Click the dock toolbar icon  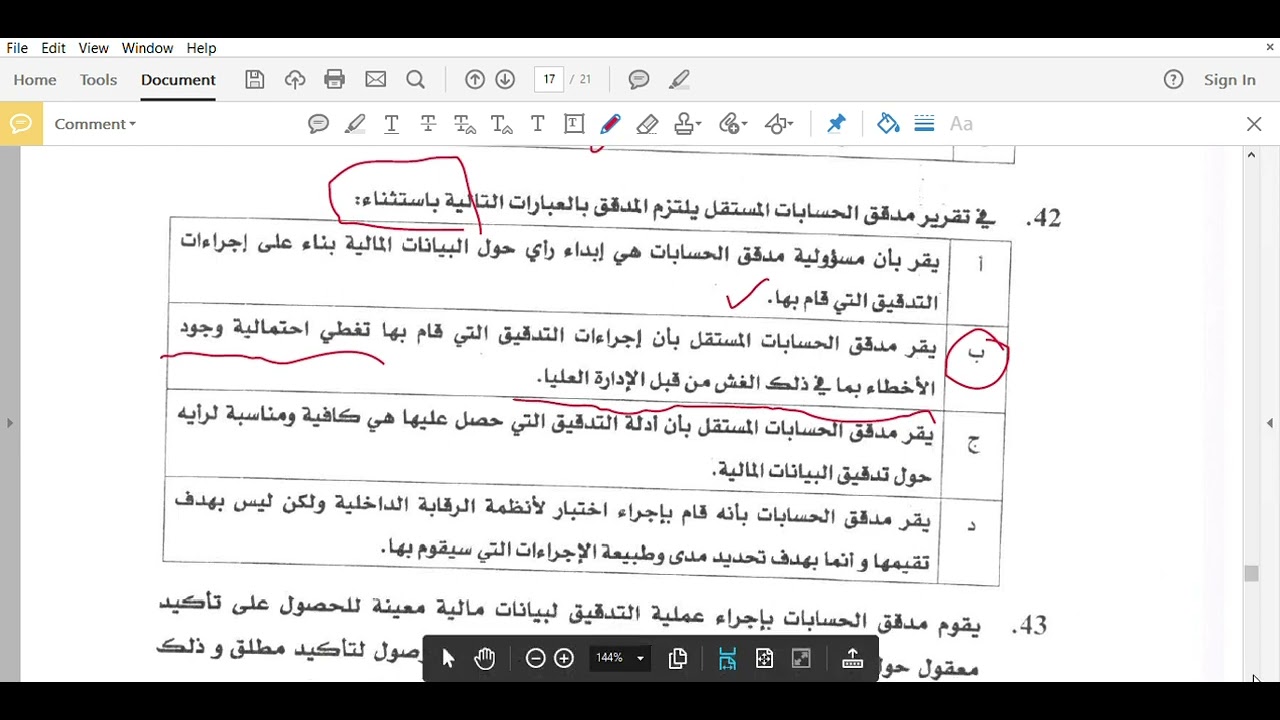[x=852, y=658]
